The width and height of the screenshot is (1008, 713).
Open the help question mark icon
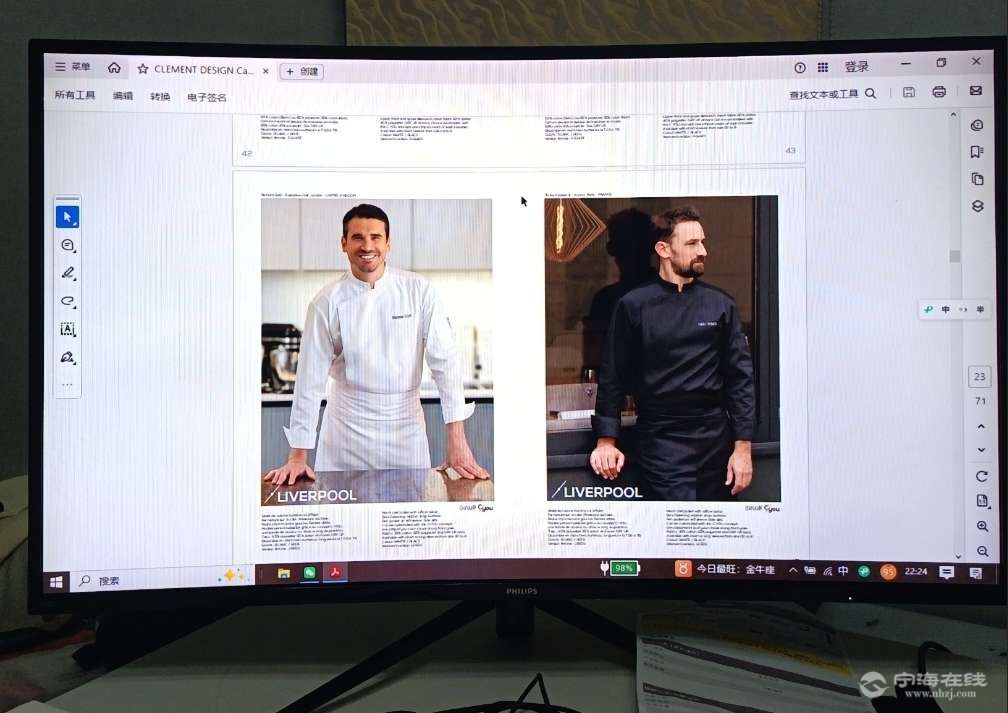click(800, 68)
